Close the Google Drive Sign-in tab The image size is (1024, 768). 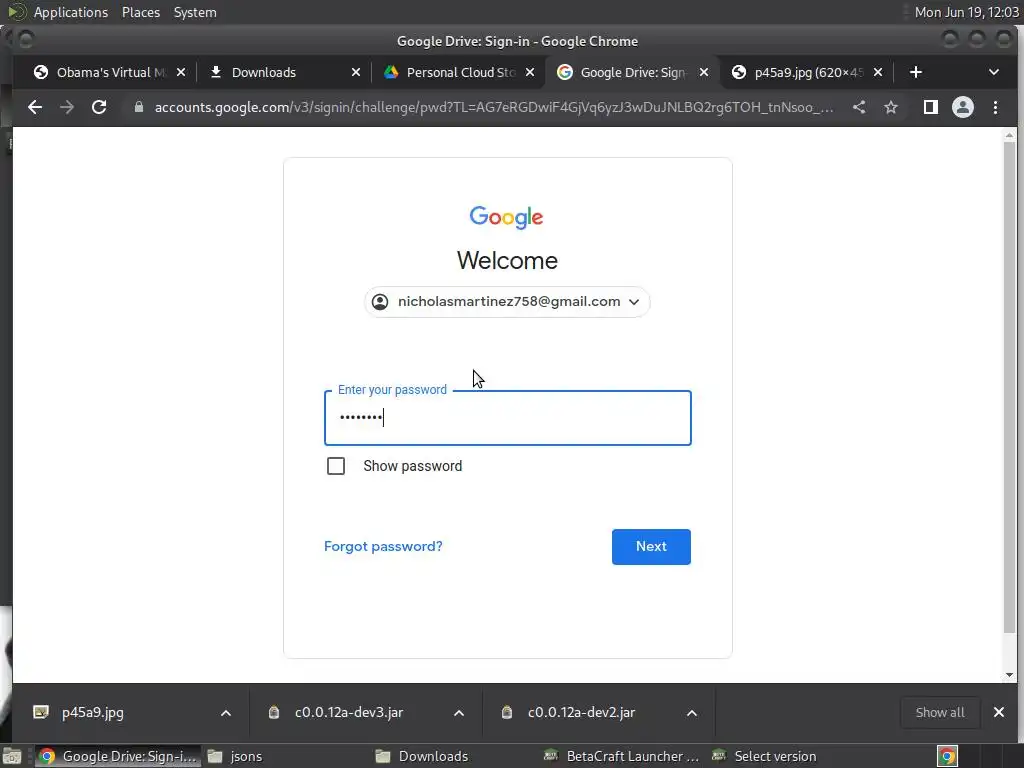click(703, 72)
